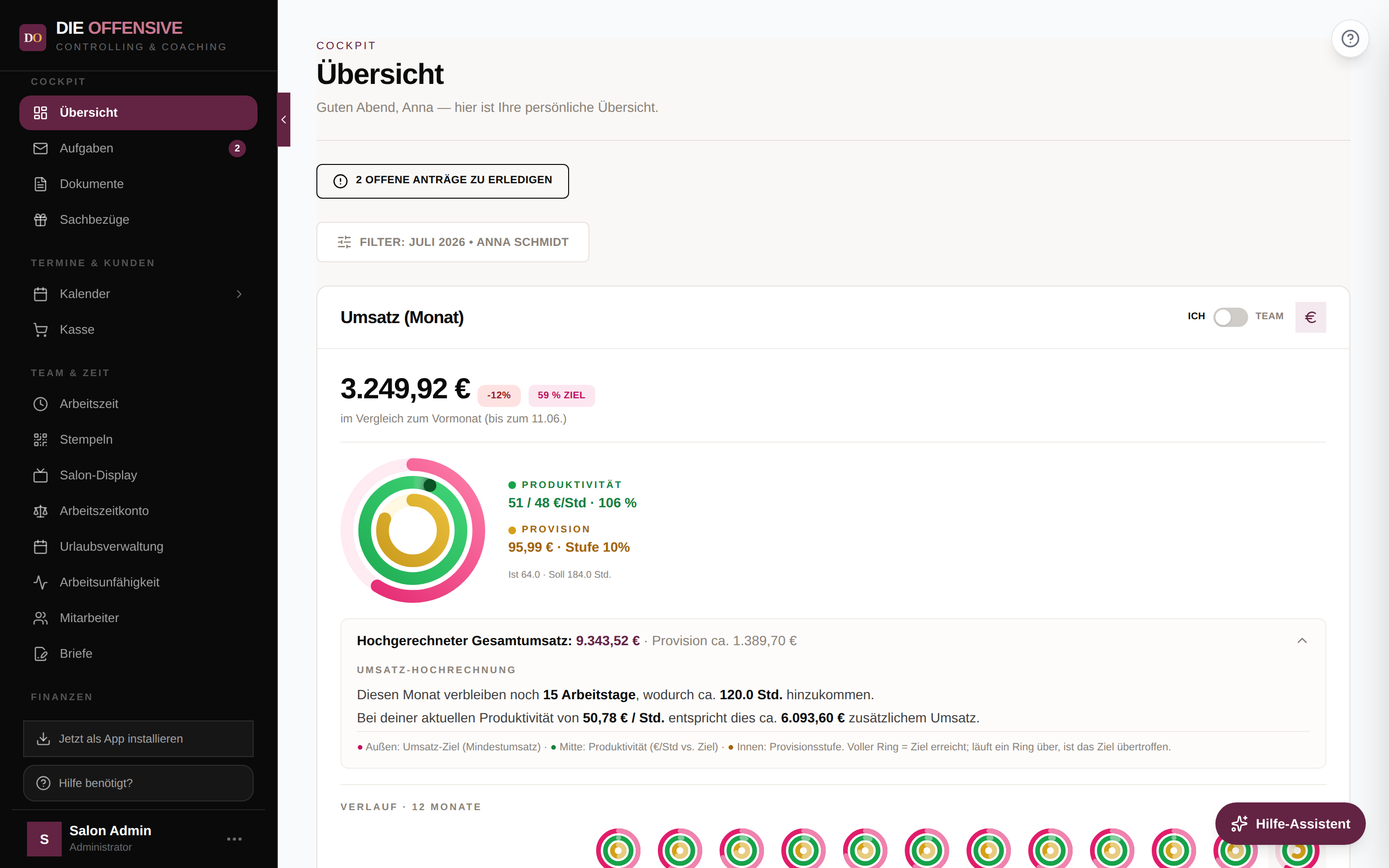Open Briefe in the sidebar
Viewport: 1389px width, 868px height.
point(138,653)
